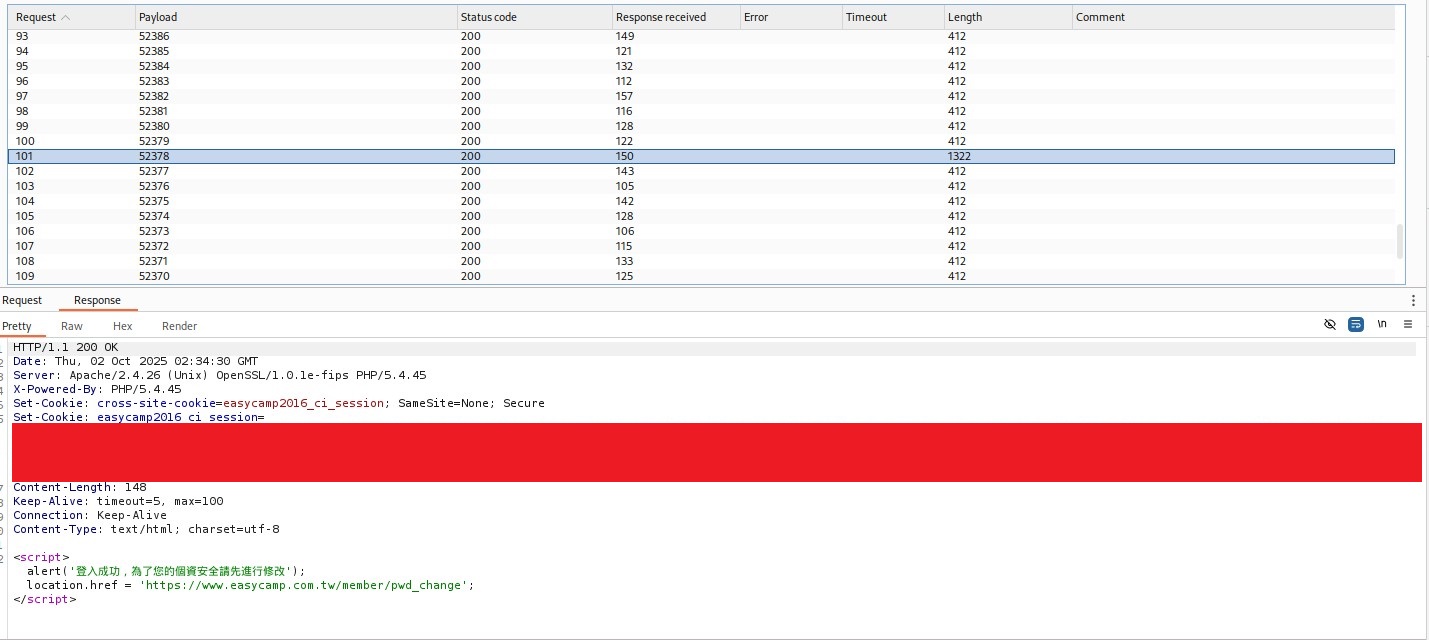Select request row 95 with payload 52384
Screen dimensions: 1429x640
pyautogui.click(x=701, y=66)
